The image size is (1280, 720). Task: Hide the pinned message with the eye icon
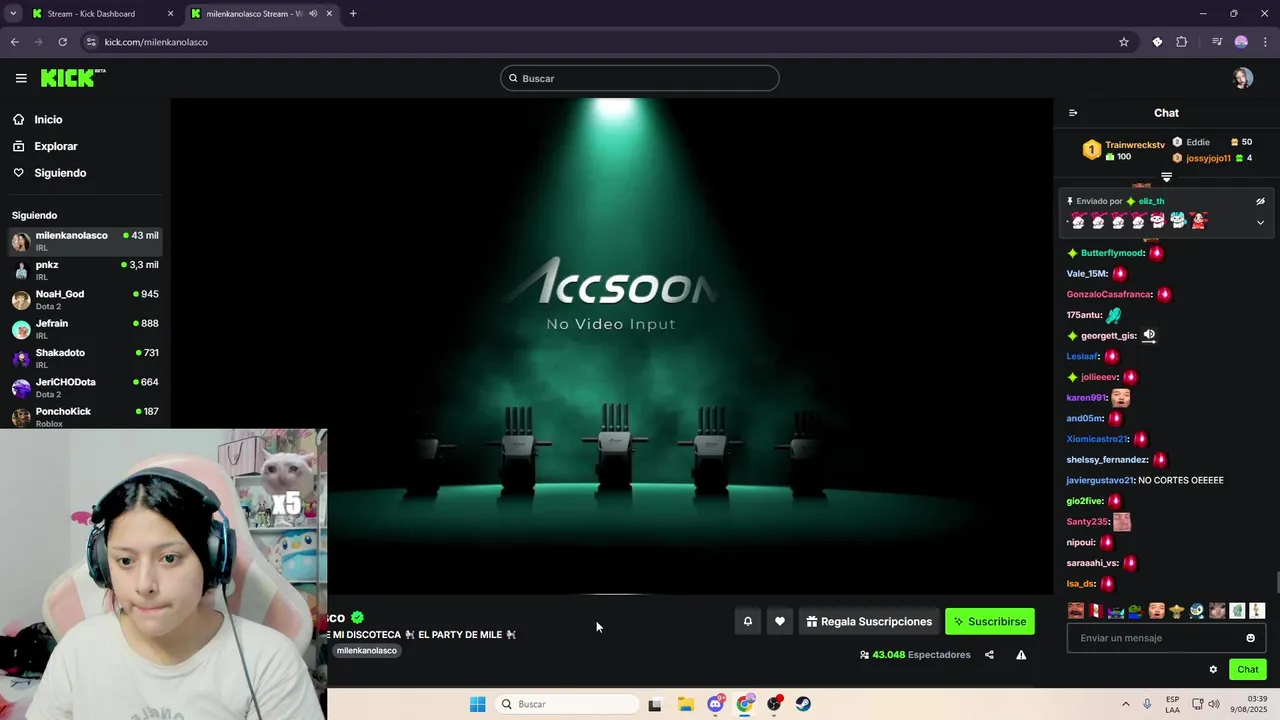1260,201
